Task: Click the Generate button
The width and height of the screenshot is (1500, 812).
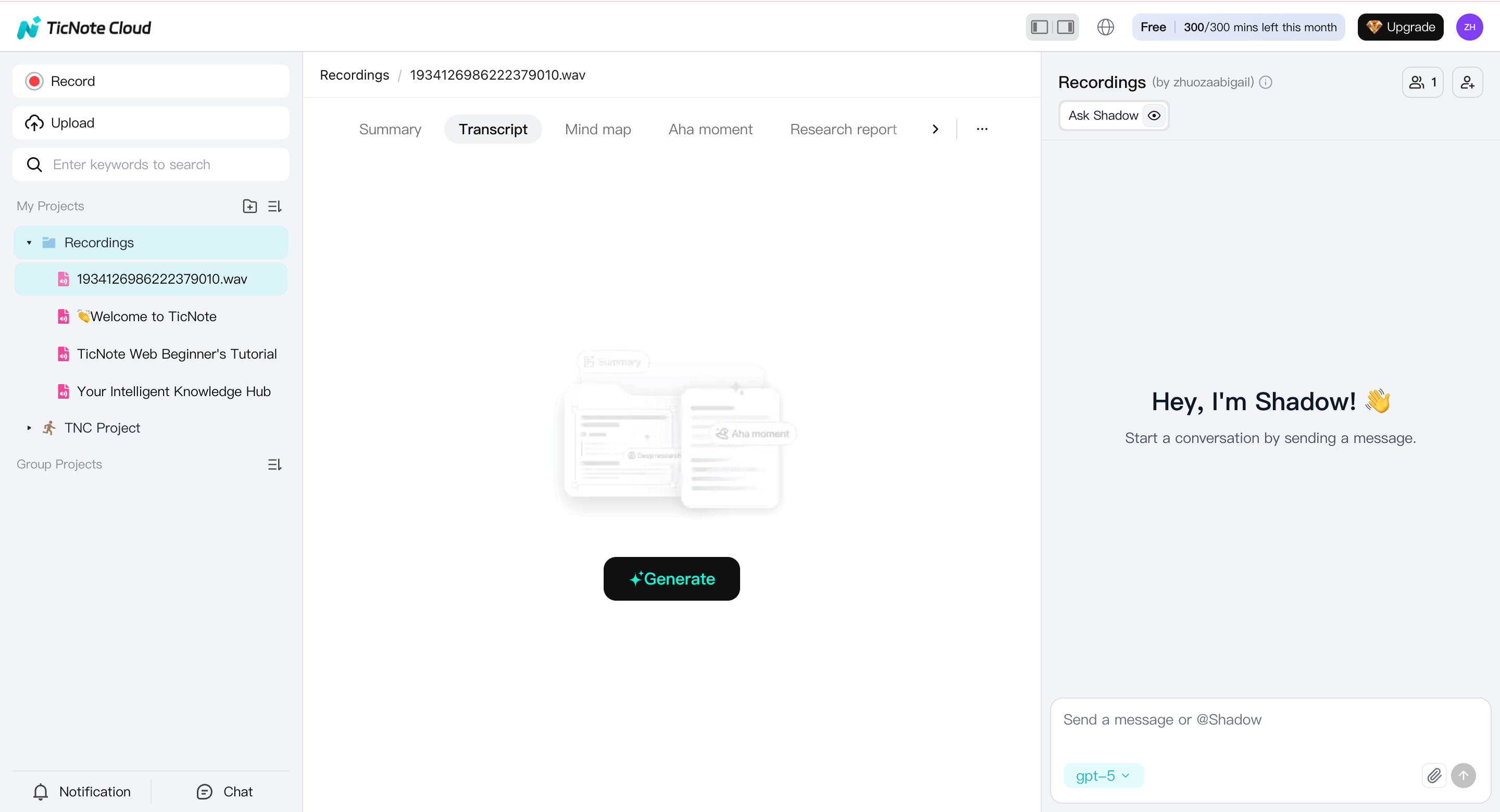Action: (x=671, y=579)
